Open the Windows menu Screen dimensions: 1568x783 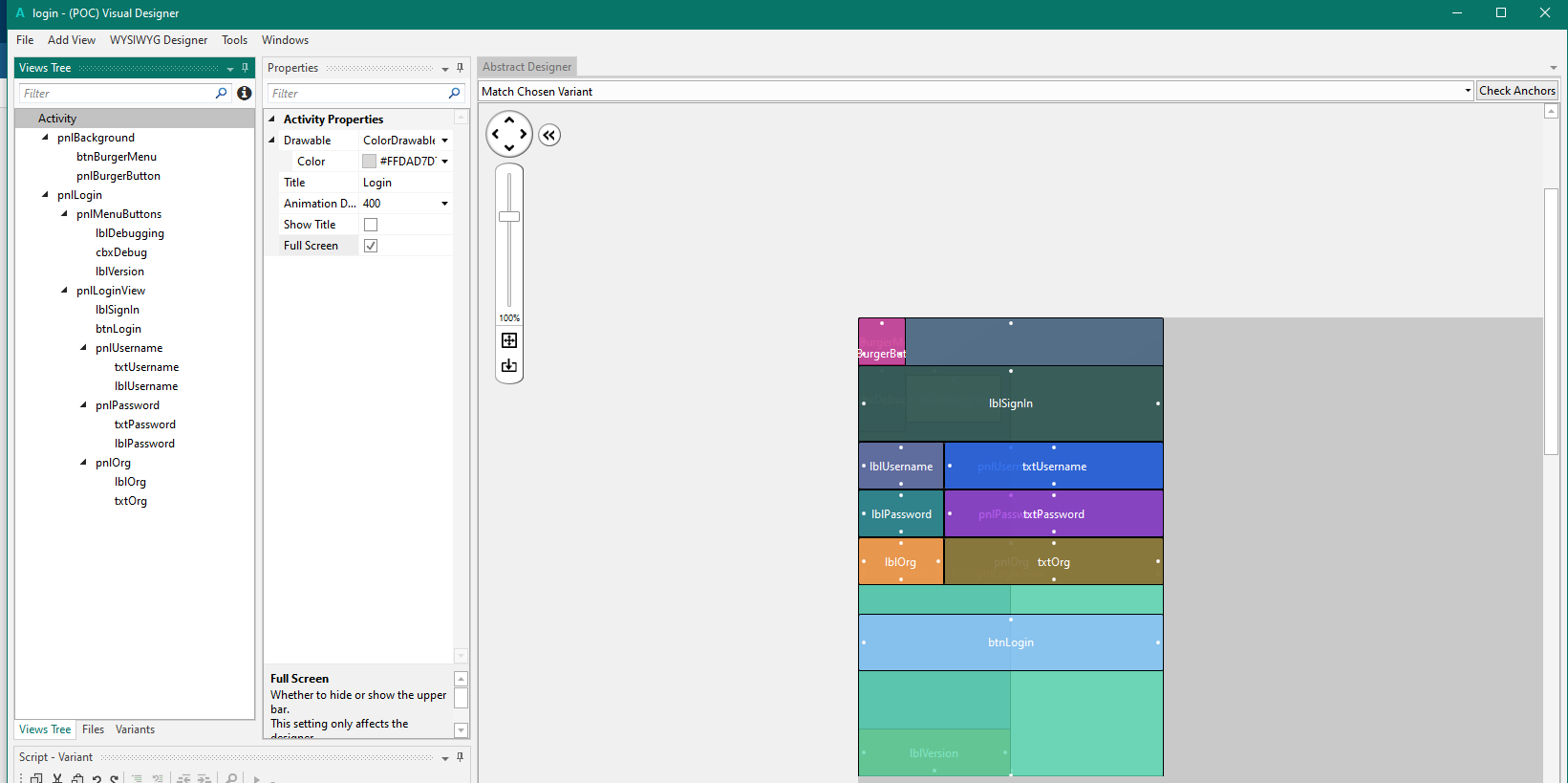(285, 40)
